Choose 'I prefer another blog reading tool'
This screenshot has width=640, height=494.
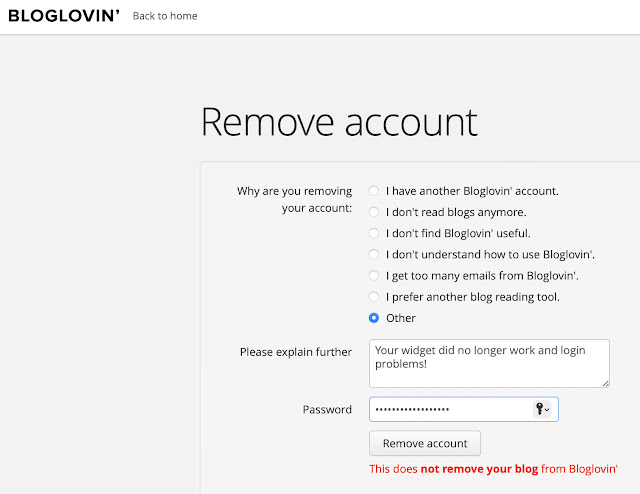coord(373,297)
